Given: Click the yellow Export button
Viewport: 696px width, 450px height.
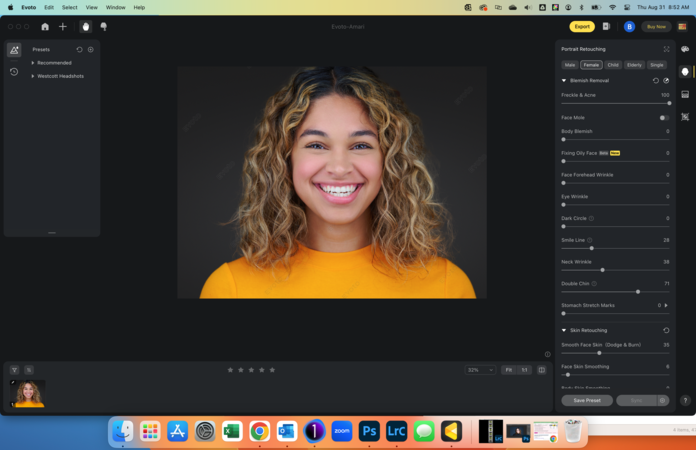Looking at the screenshot, I should (x=581, y=27).
